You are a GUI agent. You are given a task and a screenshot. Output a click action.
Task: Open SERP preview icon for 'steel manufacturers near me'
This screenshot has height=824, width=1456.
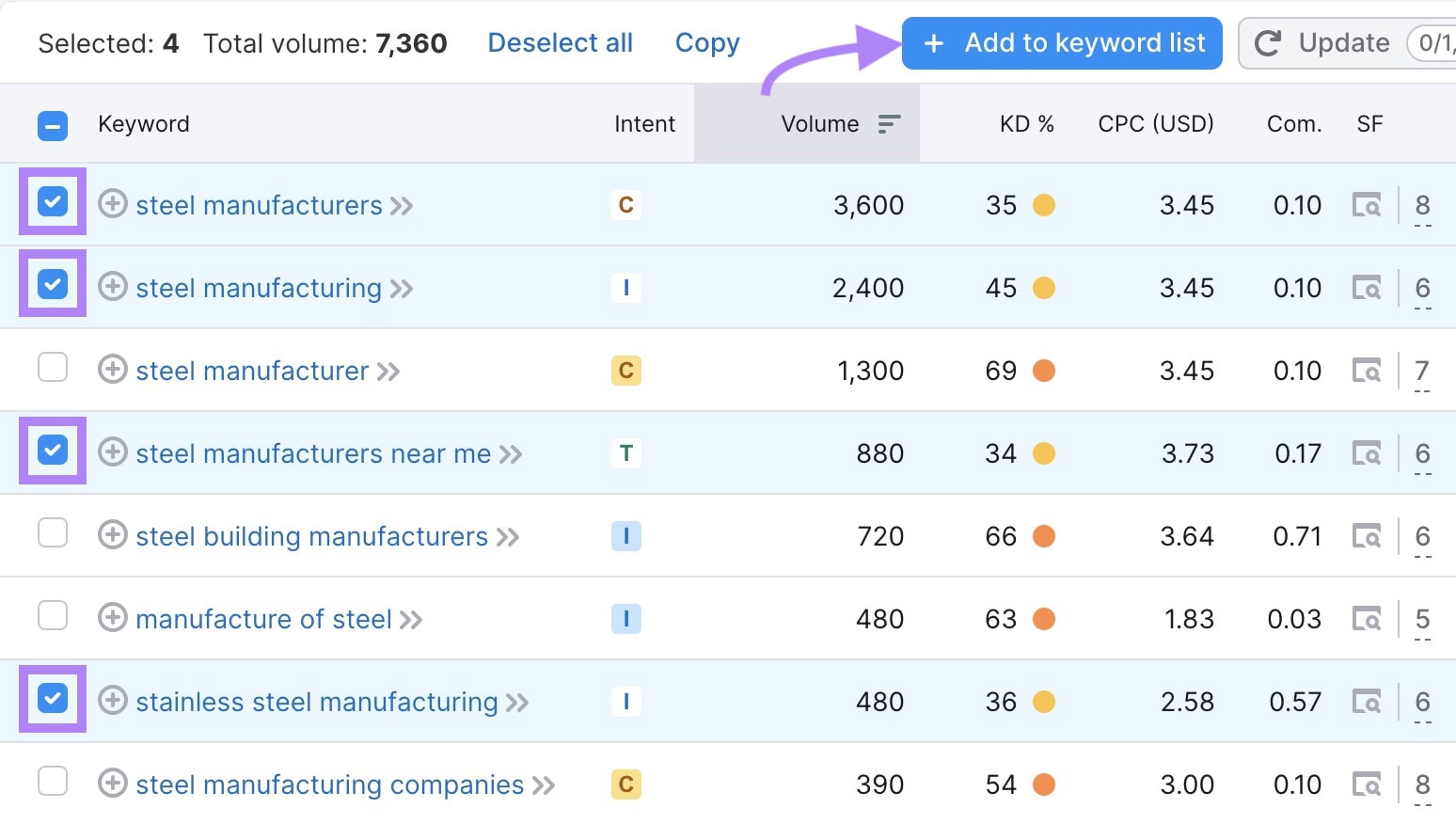[x=1367, y=453]
